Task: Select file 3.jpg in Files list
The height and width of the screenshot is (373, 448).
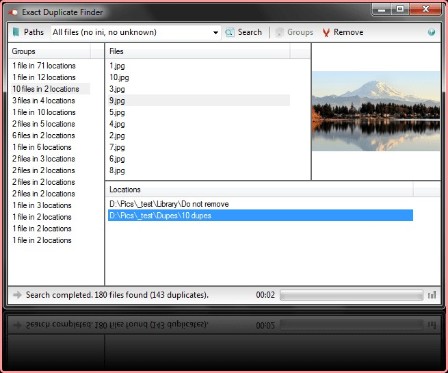Action: (x=198, y=89)
